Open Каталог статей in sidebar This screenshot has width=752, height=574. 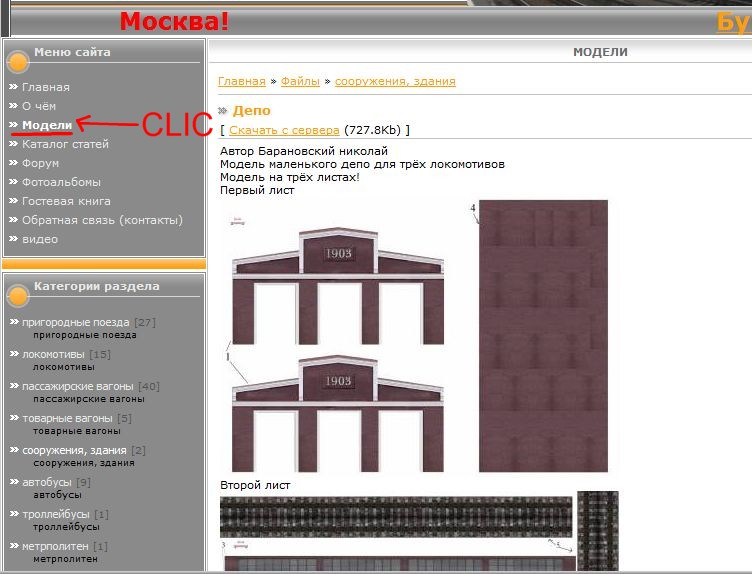[65, 144]
